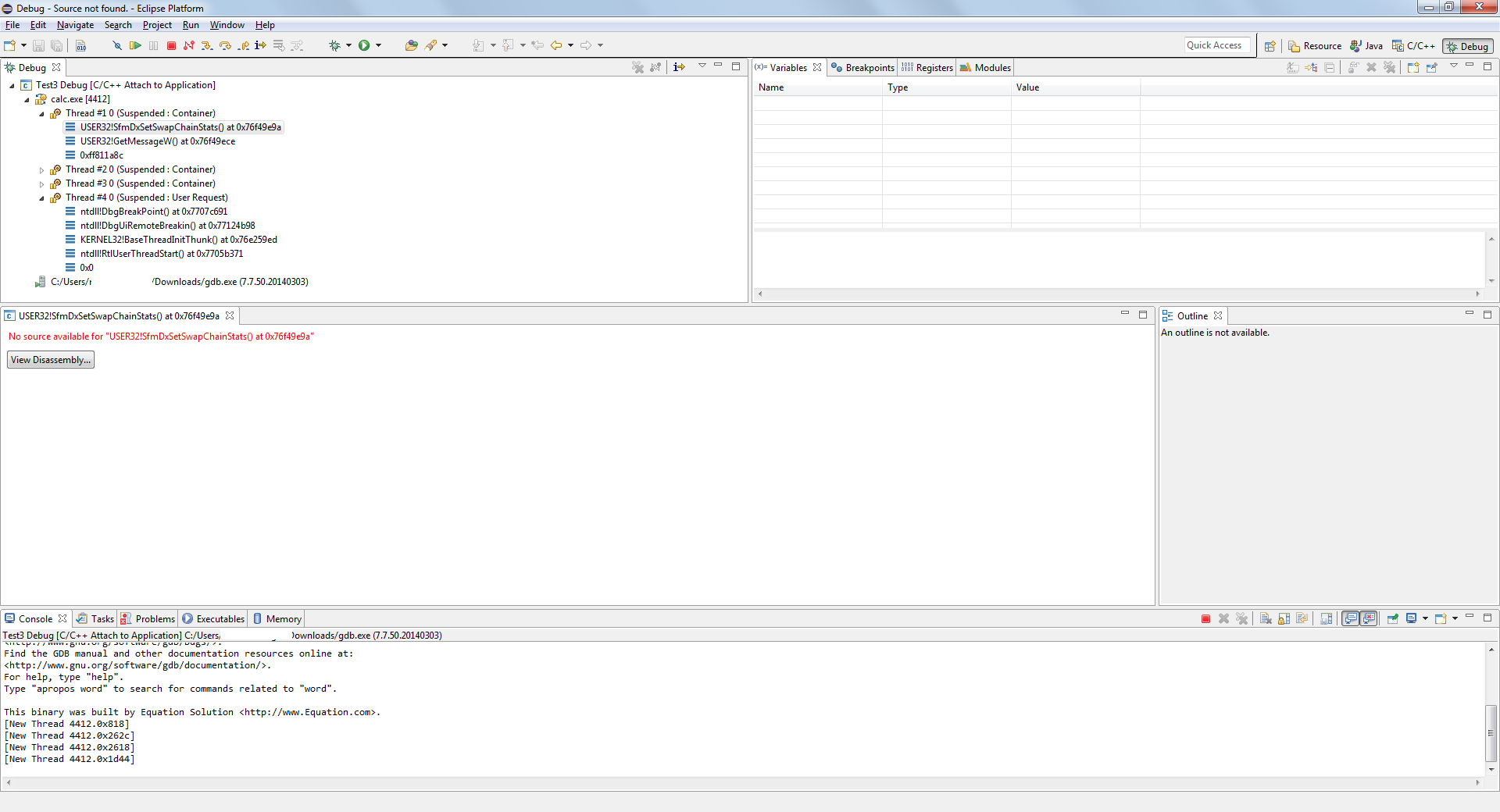Click the Open Binary 010 toolbar icon
Viewport: 1500px width, 812px height.
(x=80, y=45)
